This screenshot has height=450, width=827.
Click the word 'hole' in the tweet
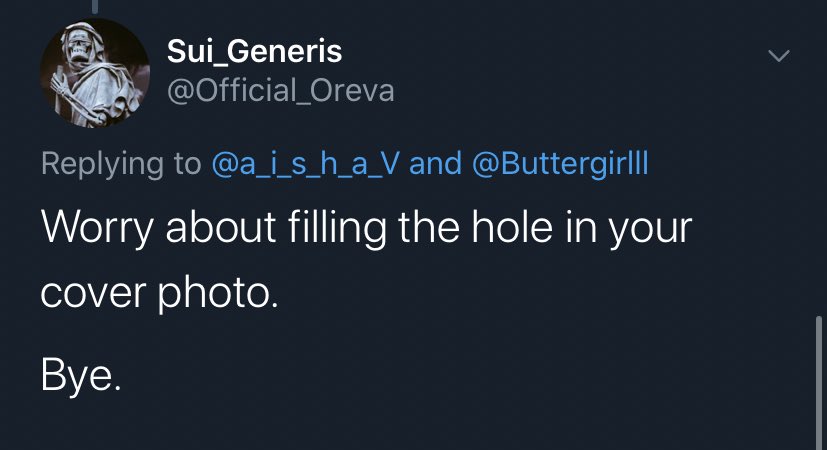(513, 229)
